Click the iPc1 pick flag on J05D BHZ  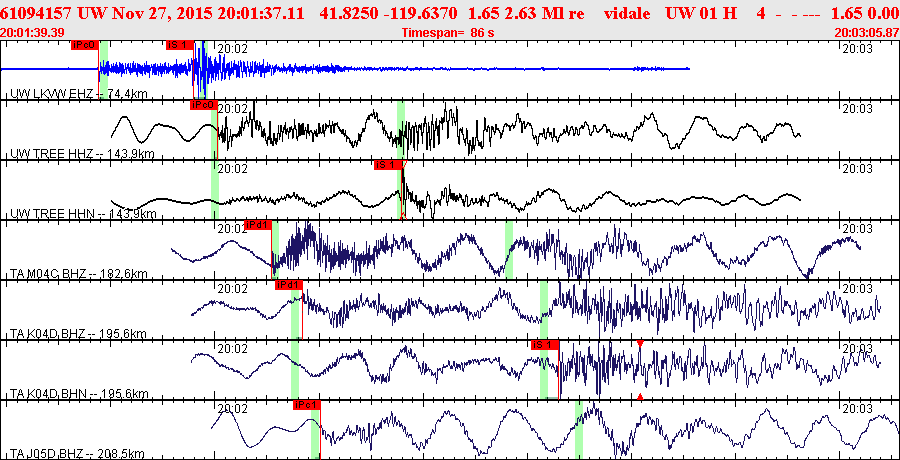[x=306, y=405]
